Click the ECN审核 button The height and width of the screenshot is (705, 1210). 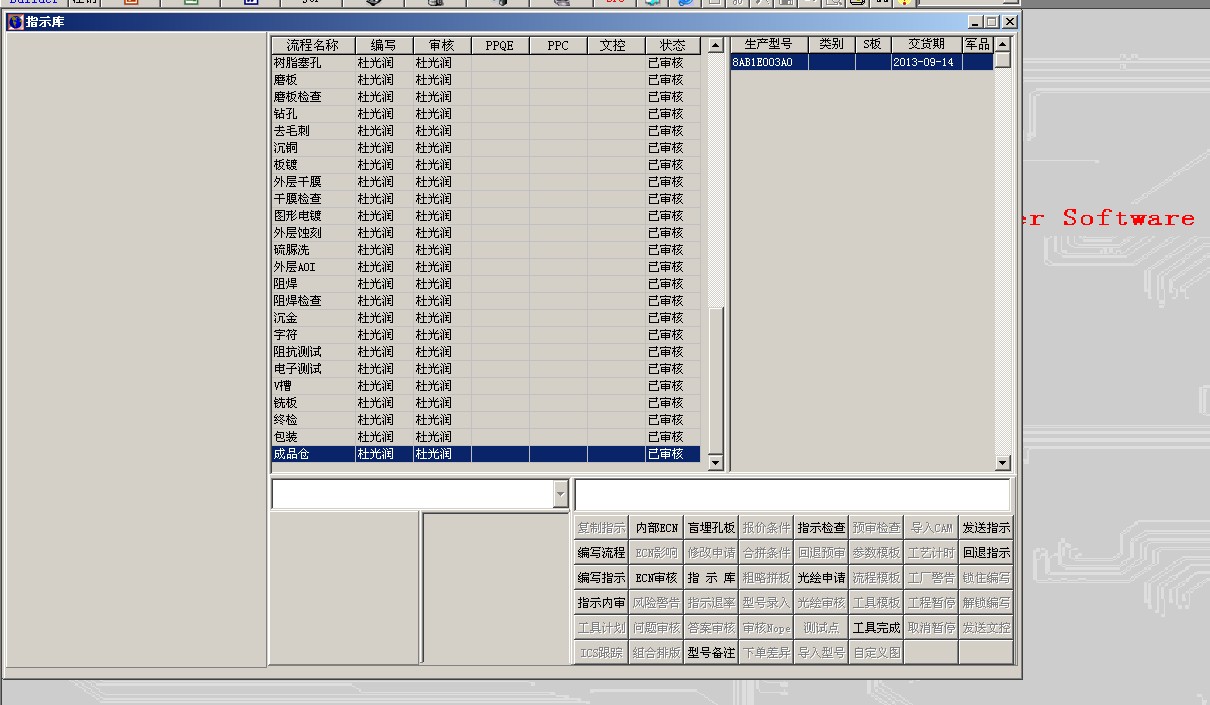pos(657,577)
